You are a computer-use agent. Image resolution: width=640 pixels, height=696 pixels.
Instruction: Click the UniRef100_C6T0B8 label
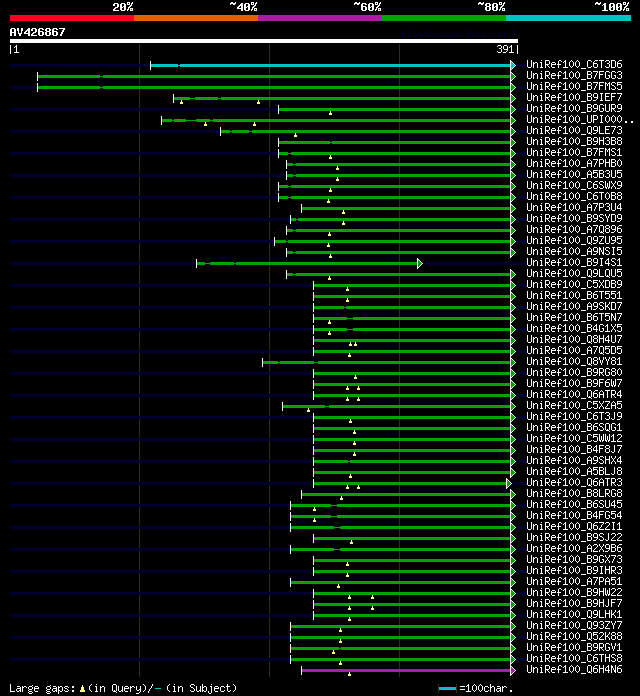click(x=574, y=196)
